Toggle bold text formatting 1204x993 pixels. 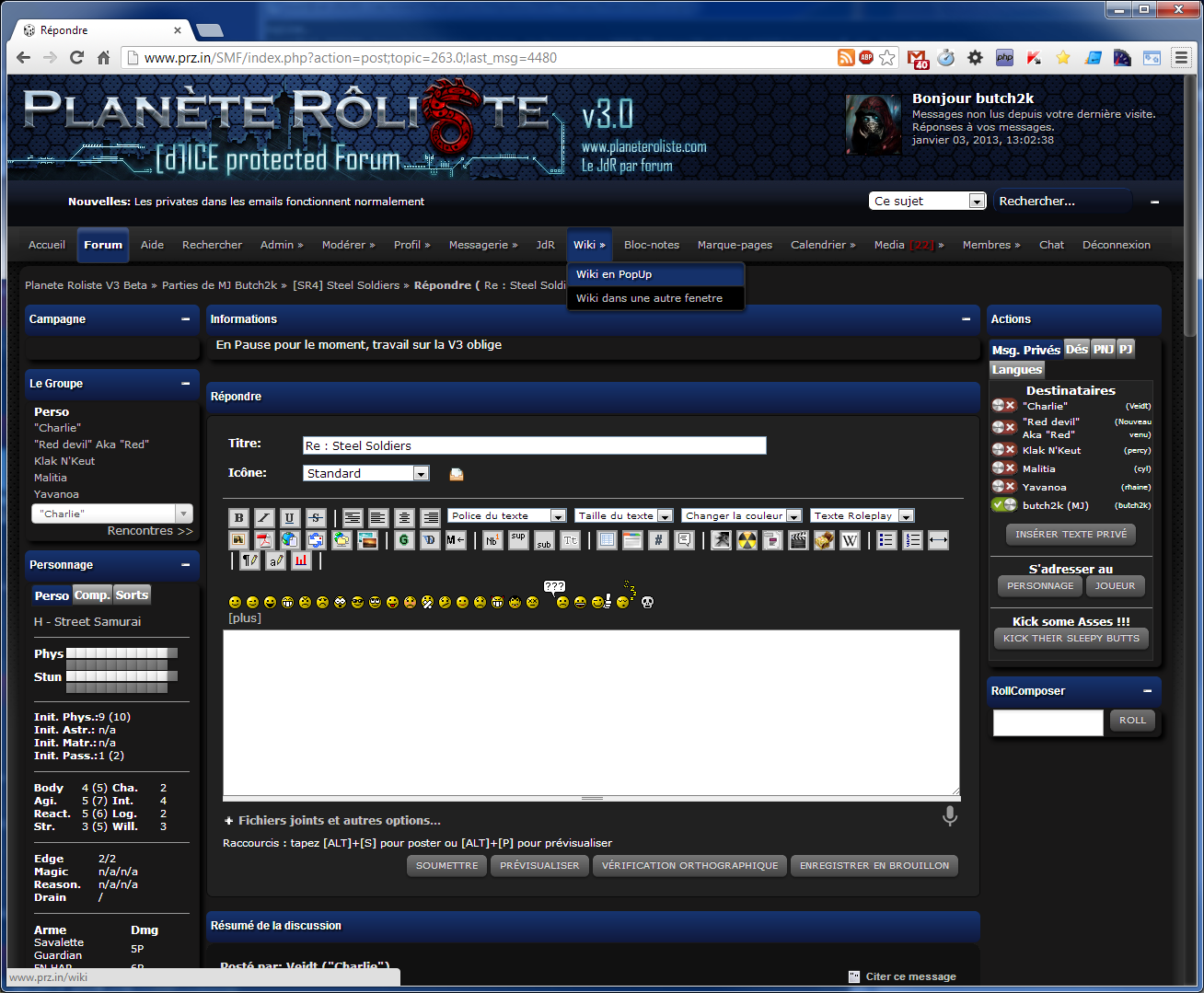[238, 518]
